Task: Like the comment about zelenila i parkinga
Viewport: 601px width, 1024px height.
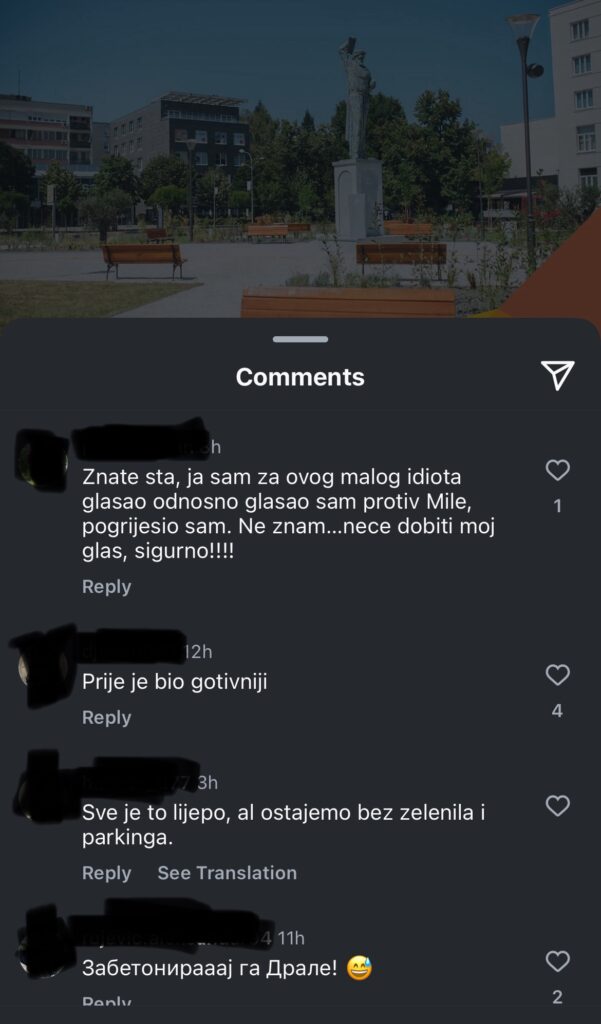Action: (557, 806)
